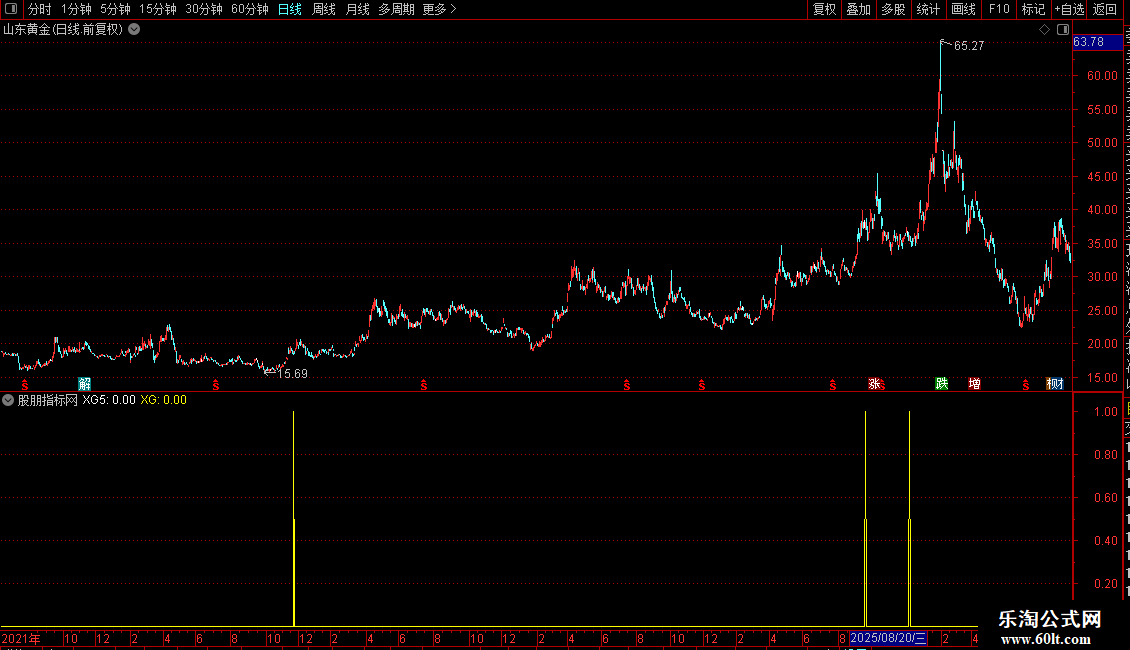Select the 2025/08/20 date marker on timeline
The width and height of the screenshot is (1130, 650).
[x=888, y=638]
